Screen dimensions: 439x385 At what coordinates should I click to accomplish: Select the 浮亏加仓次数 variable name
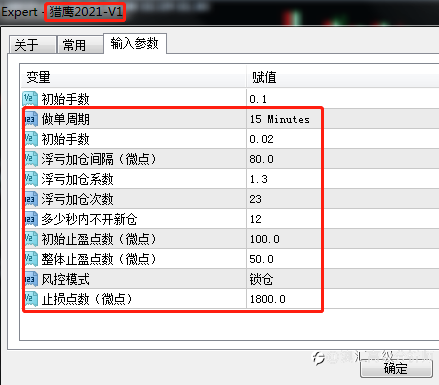click(x=77, y=199)
